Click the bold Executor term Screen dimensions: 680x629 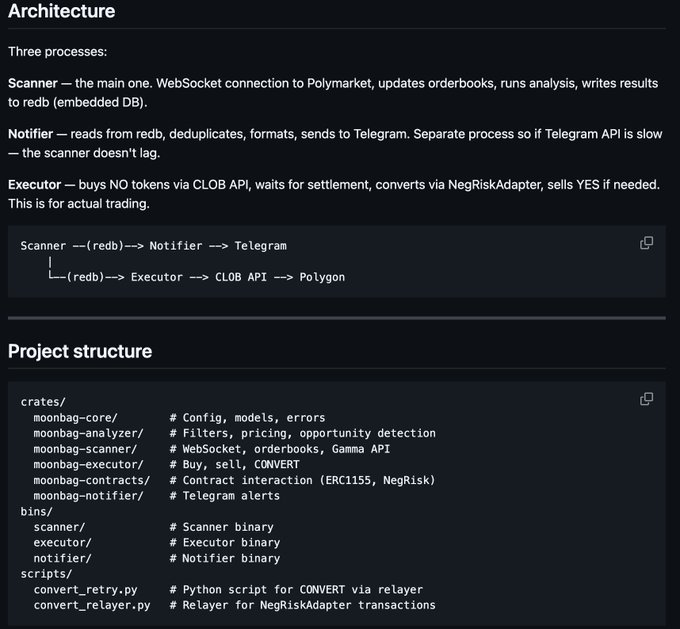pyautogui.click(x=34, y=185)
